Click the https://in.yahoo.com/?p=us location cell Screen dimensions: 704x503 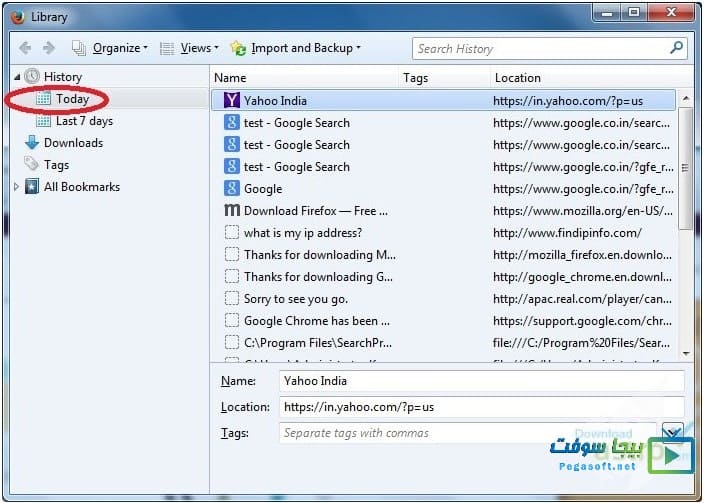568,101
